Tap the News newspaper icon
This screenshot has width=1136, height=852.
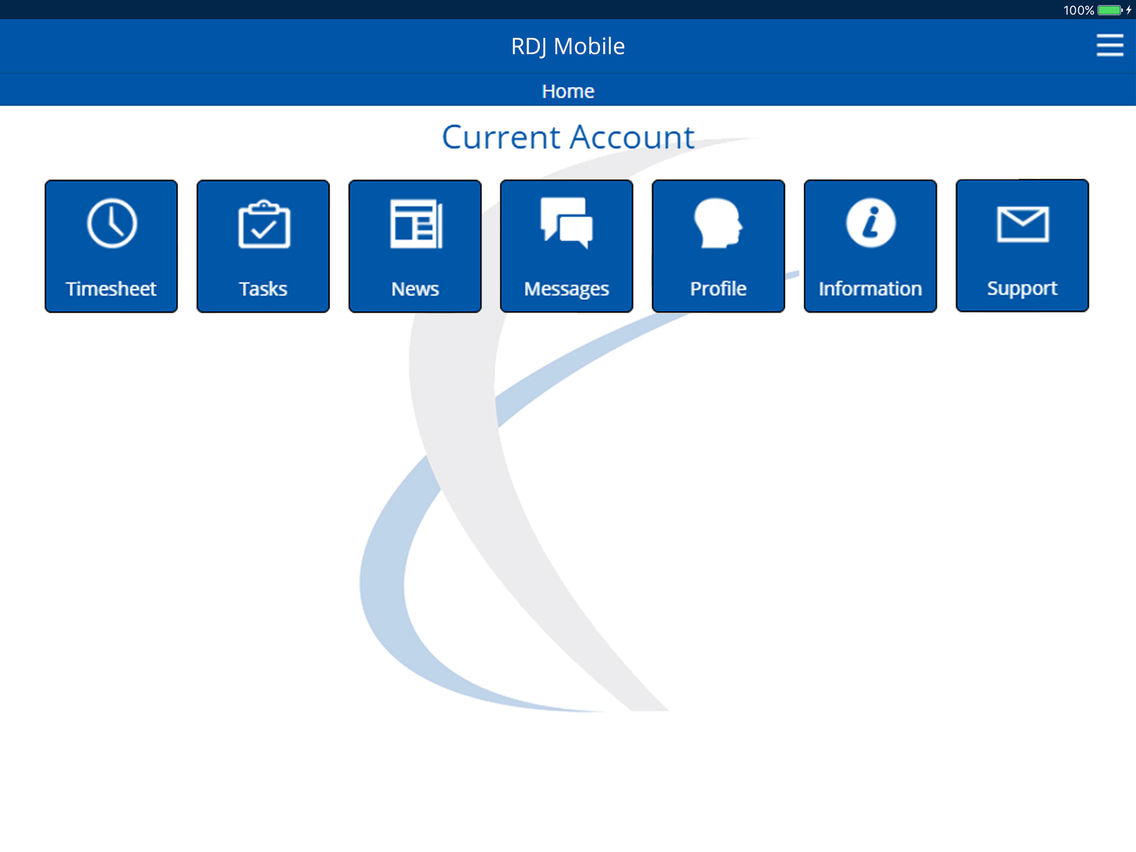click(416, 224)
